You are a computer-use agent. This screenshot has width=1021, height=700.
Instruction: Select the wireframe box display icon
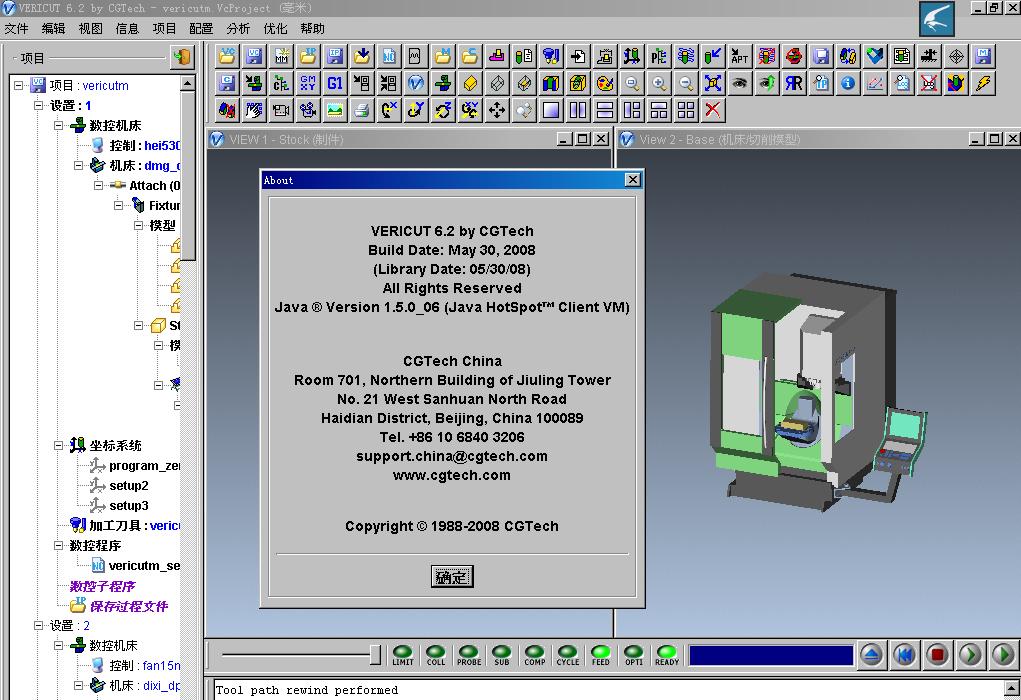pyautogui.click(x=497, y=83)
